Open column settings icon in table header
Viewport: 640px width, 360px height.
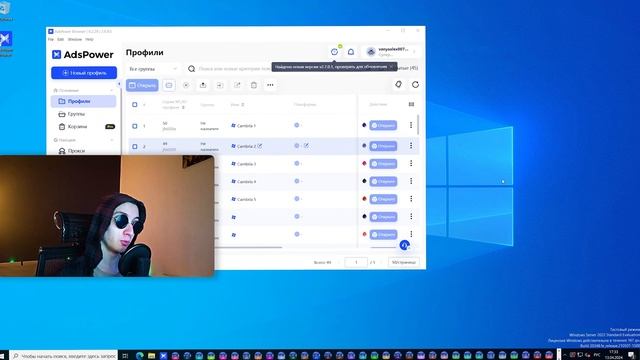pos(411,104)
